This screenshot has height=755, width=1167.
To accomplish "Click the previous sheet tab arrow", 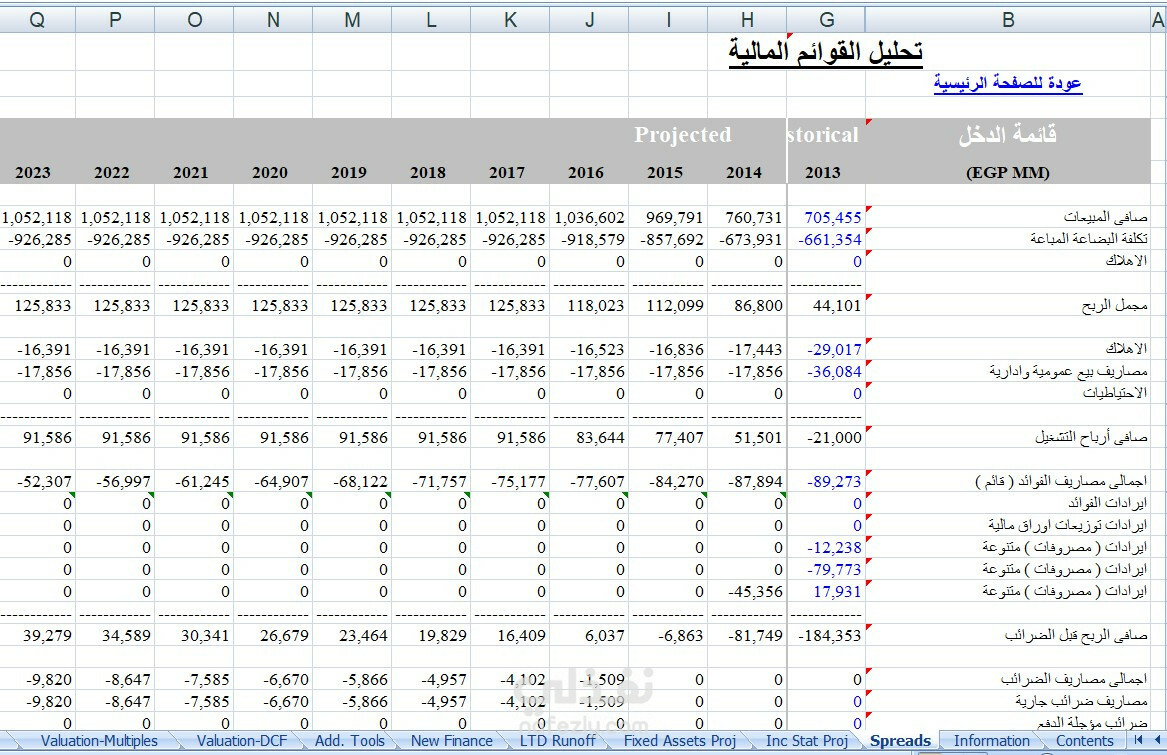I will [x=1157, y=740].
